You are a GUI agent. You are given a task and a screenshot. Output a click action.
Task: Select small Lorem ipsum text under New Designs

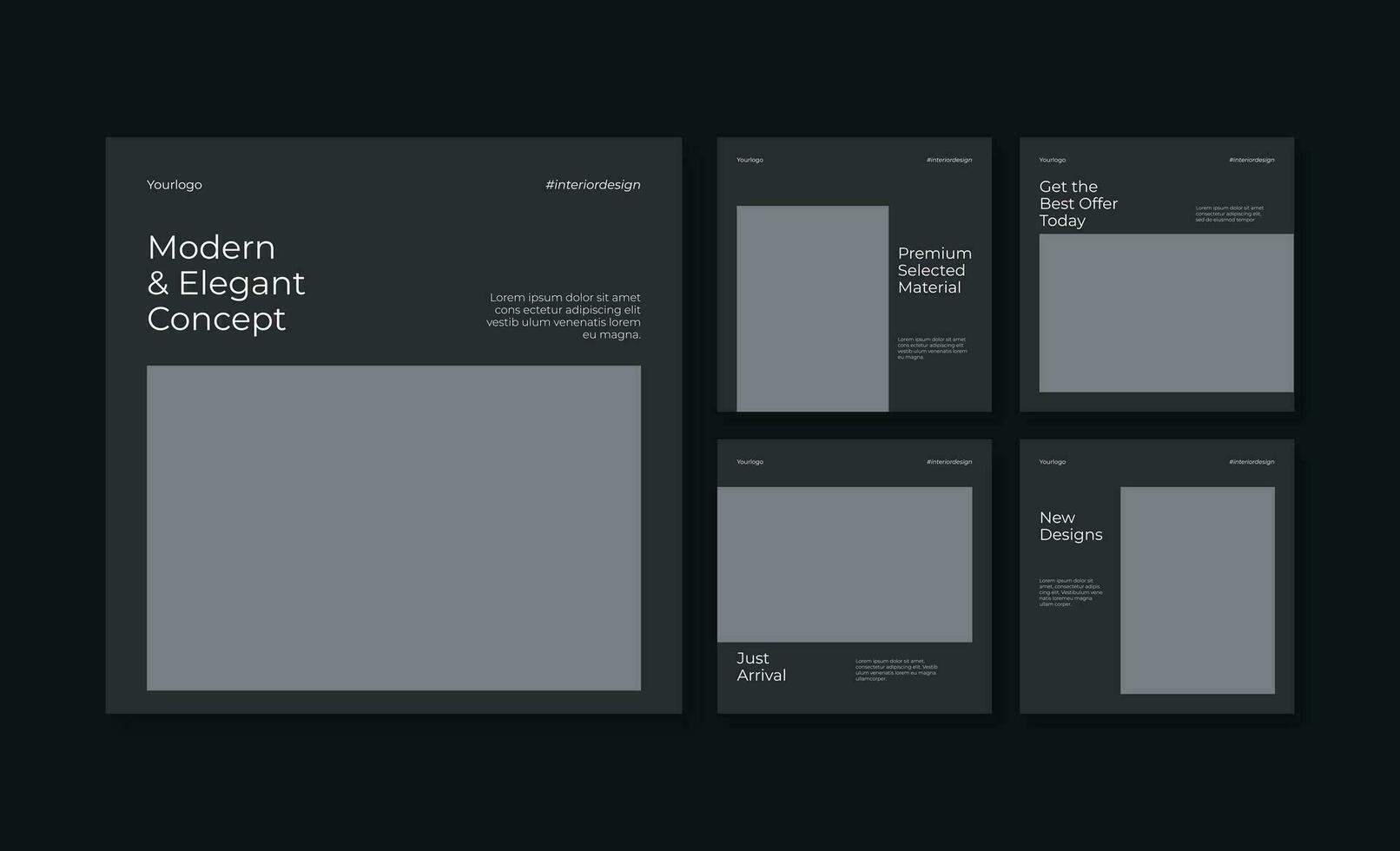point(1071,592)
